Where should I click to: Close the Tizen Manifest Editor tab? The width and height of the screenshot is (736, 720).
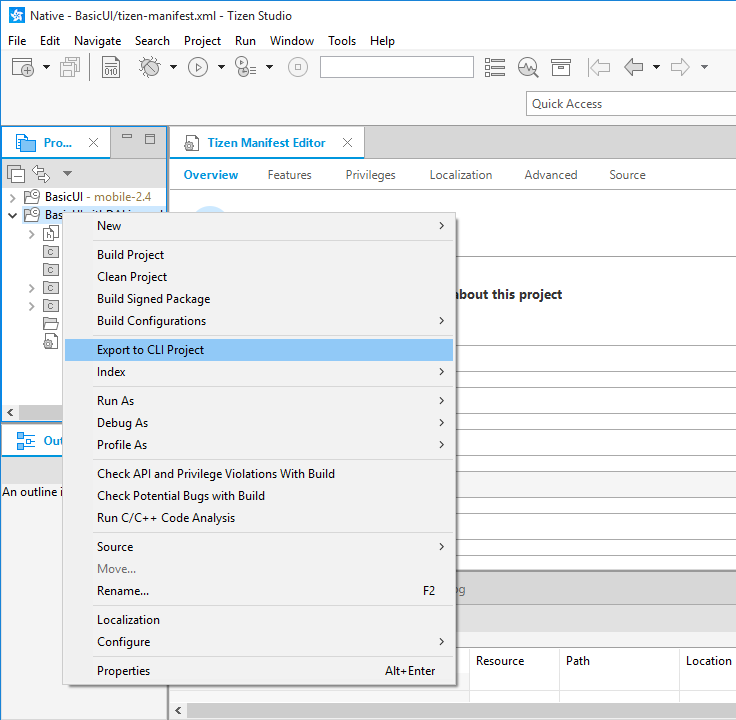[347, 143]
